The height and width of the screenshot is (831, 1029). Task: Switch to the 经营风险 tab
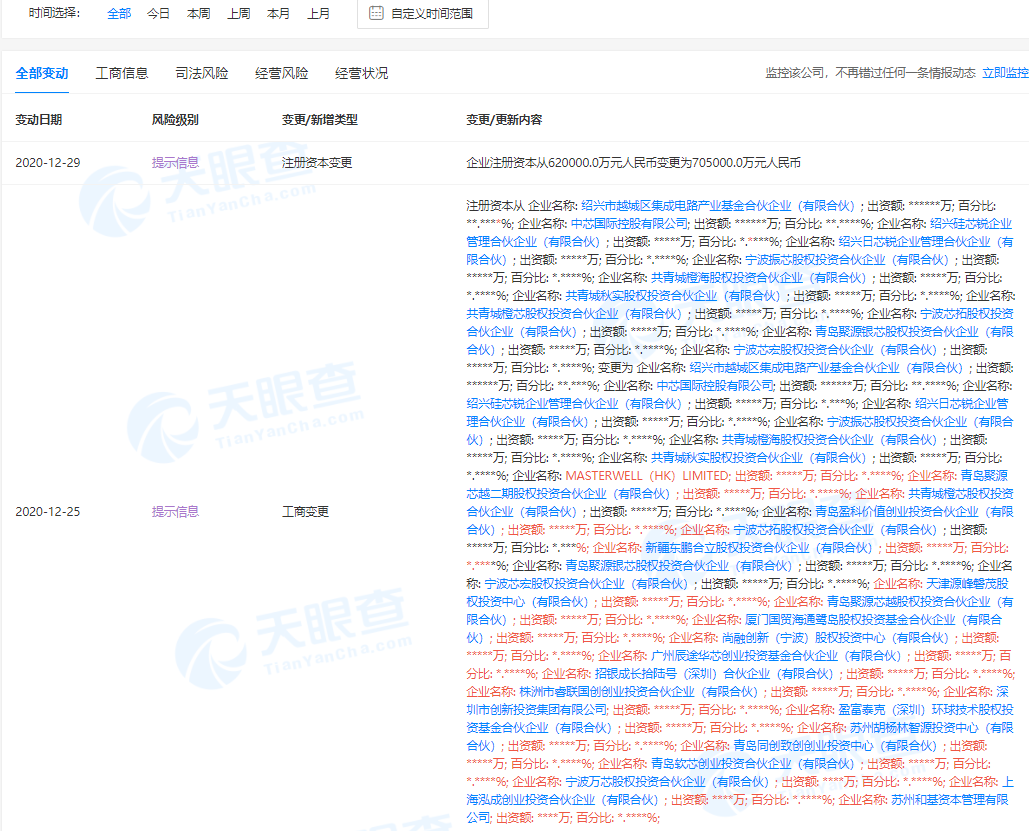pos(282,73)
